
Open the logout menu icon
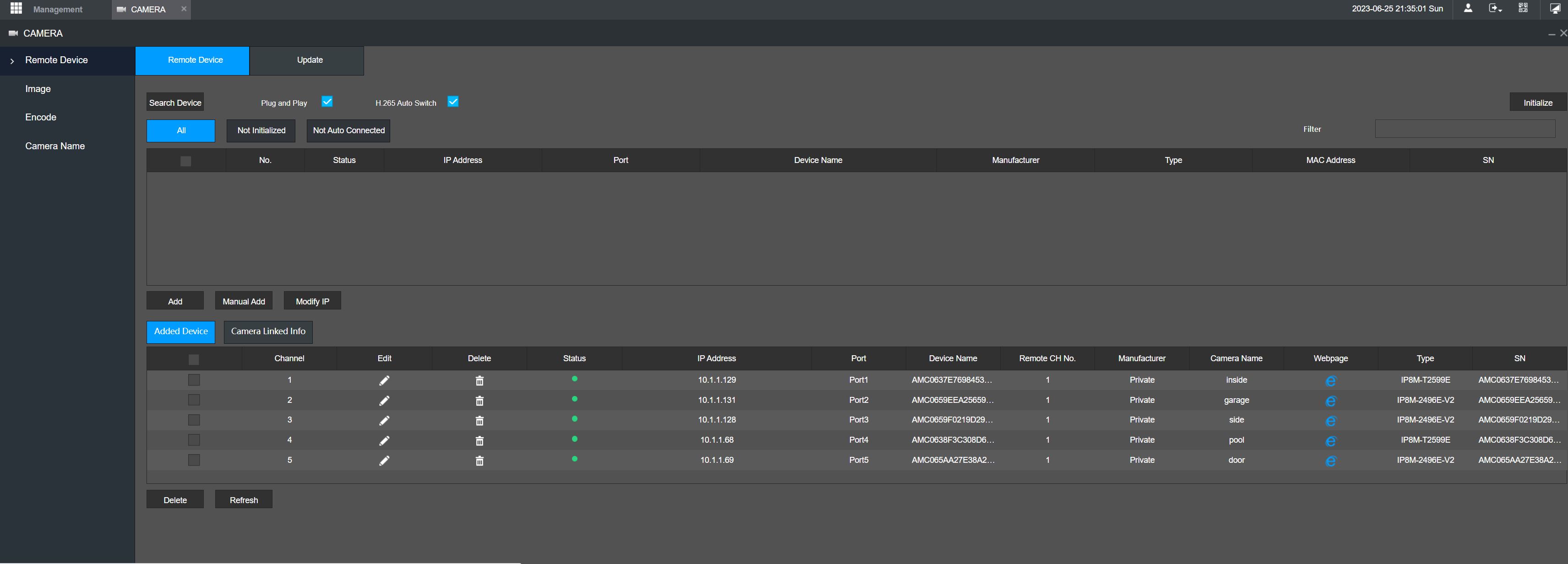[1495, 9]
